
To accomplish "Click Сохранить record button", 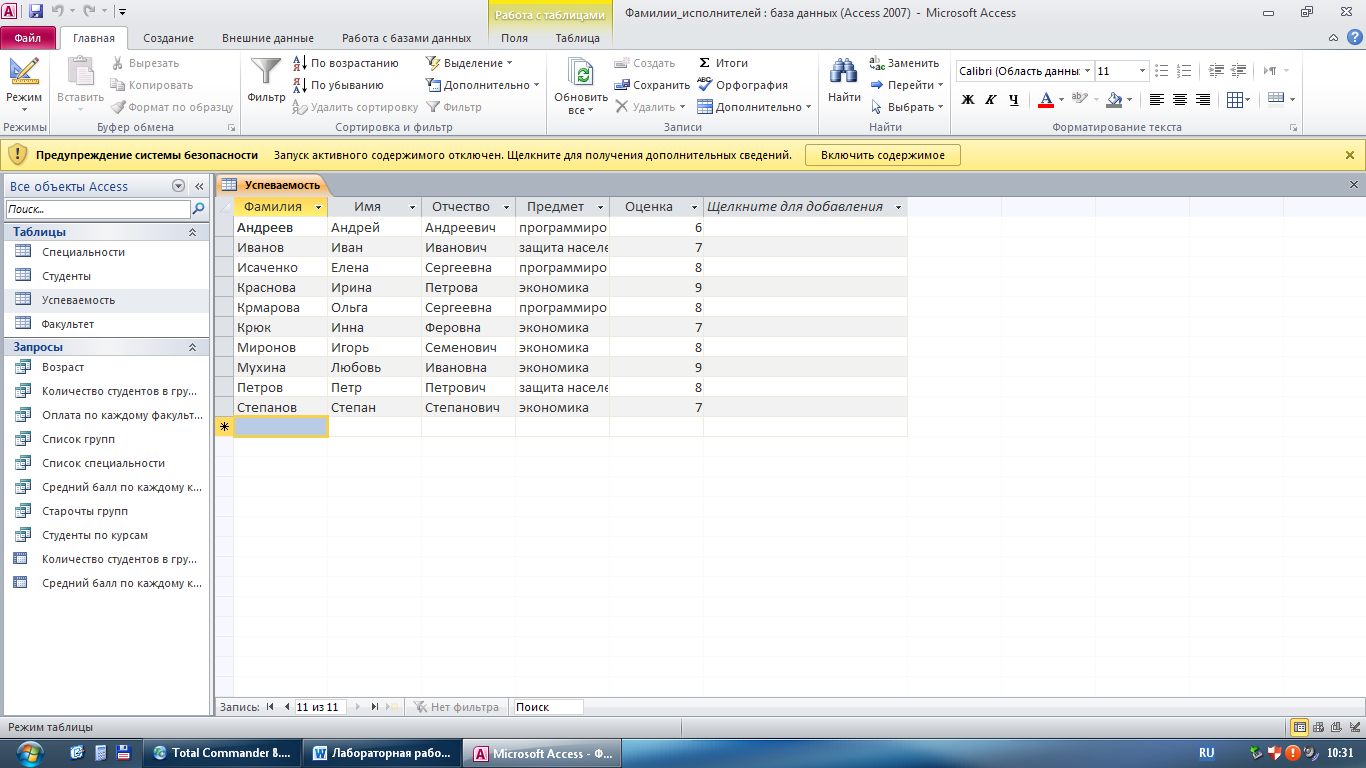I will coord(652,85).
